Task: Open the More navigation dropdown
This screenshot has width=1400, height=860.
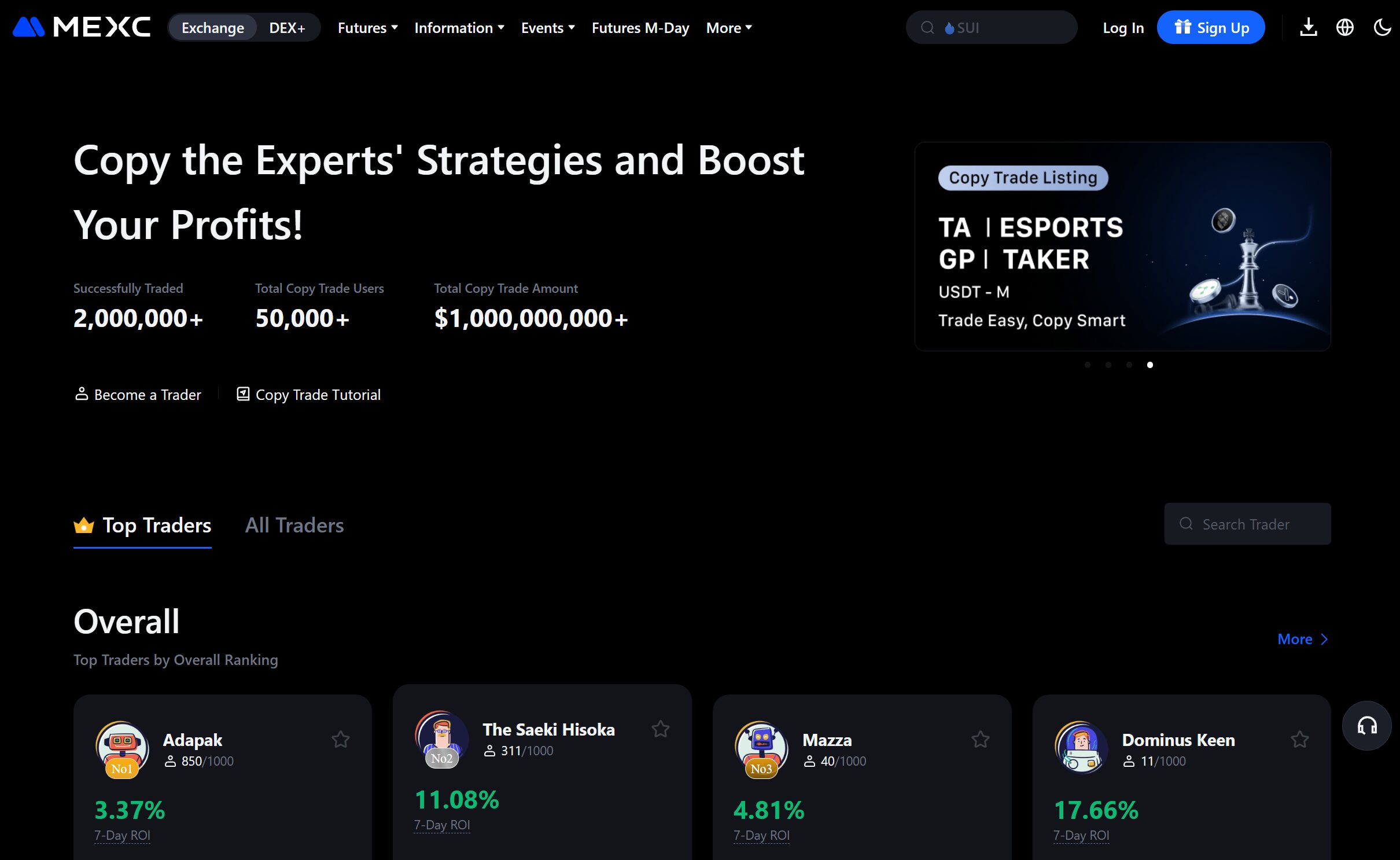Action: coord(728,28)
